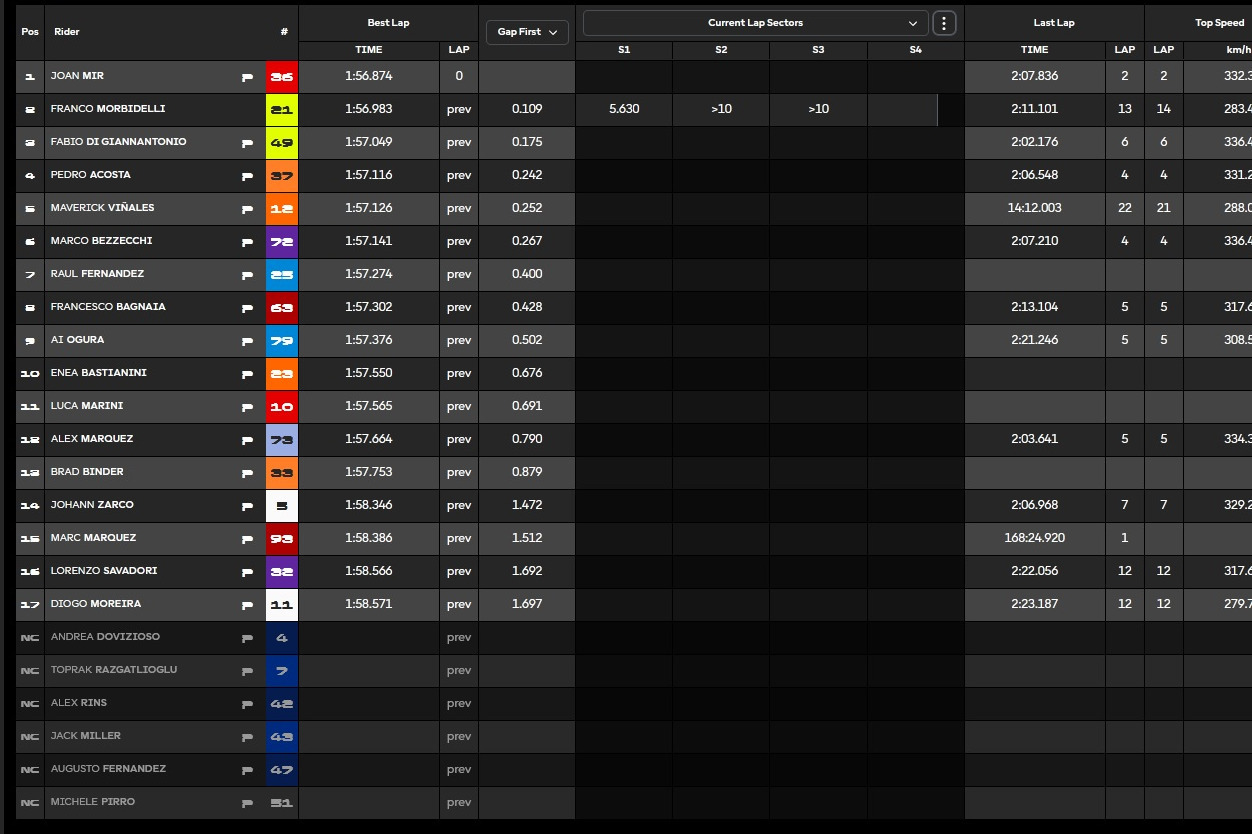Click the pit icon beside Pedro Acosta

click(247, 175)
